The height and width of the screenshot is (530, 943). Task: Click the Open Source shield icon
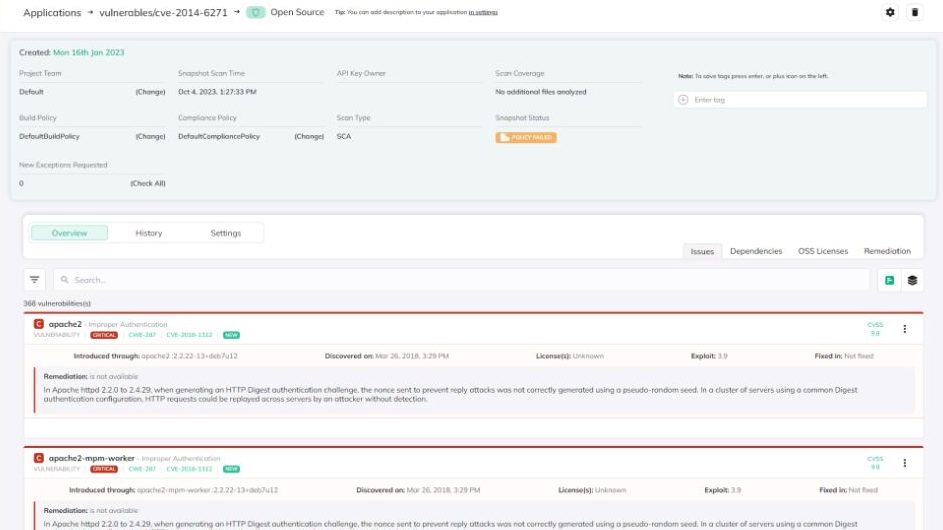click(255, 12)
